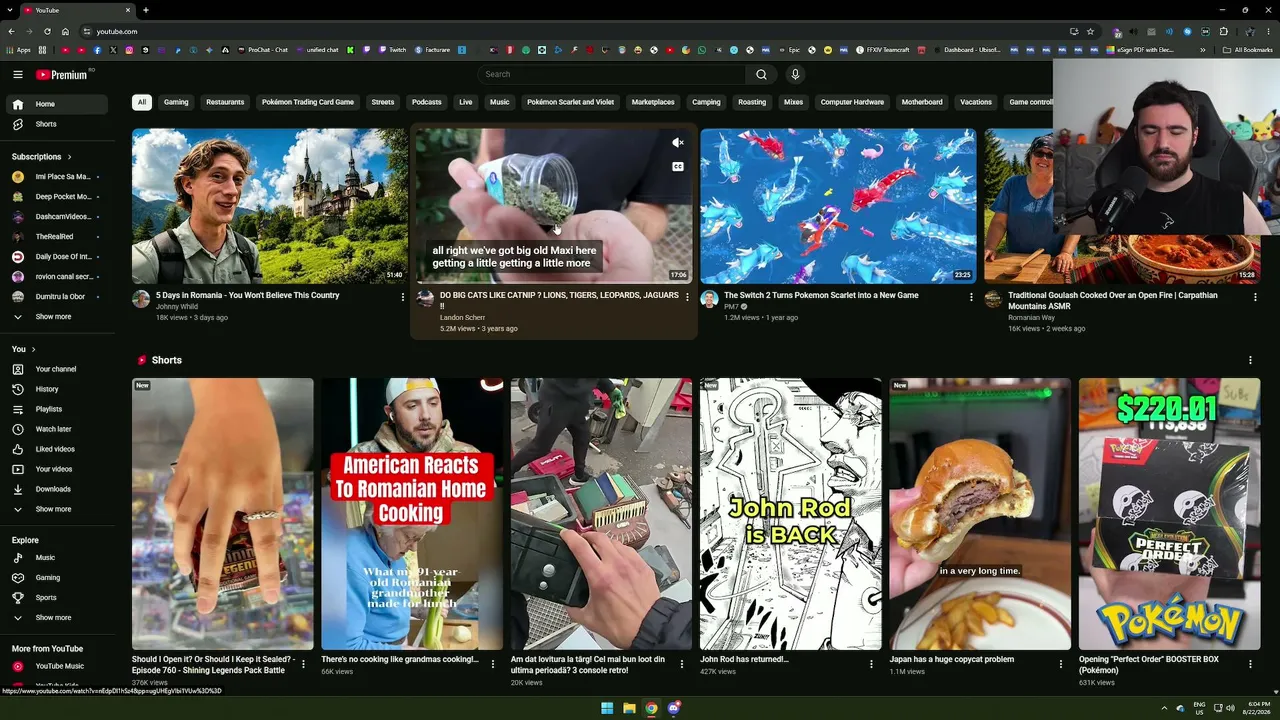Open Your videos in sidebar
Screen dimensions: 1280x720
click(x=56, y=469)
